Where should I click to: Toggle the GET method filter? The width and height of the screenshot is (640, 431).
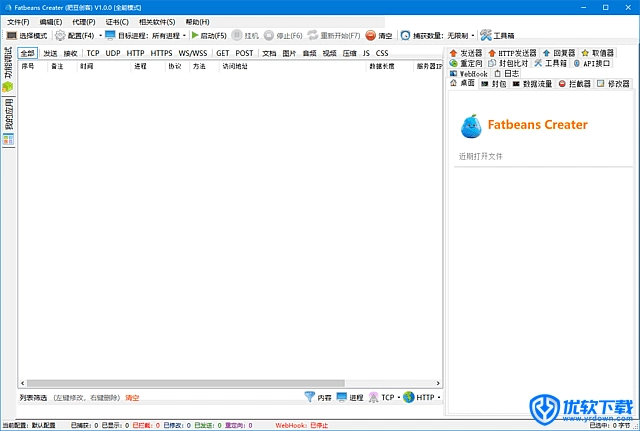(x=222, y=53)
